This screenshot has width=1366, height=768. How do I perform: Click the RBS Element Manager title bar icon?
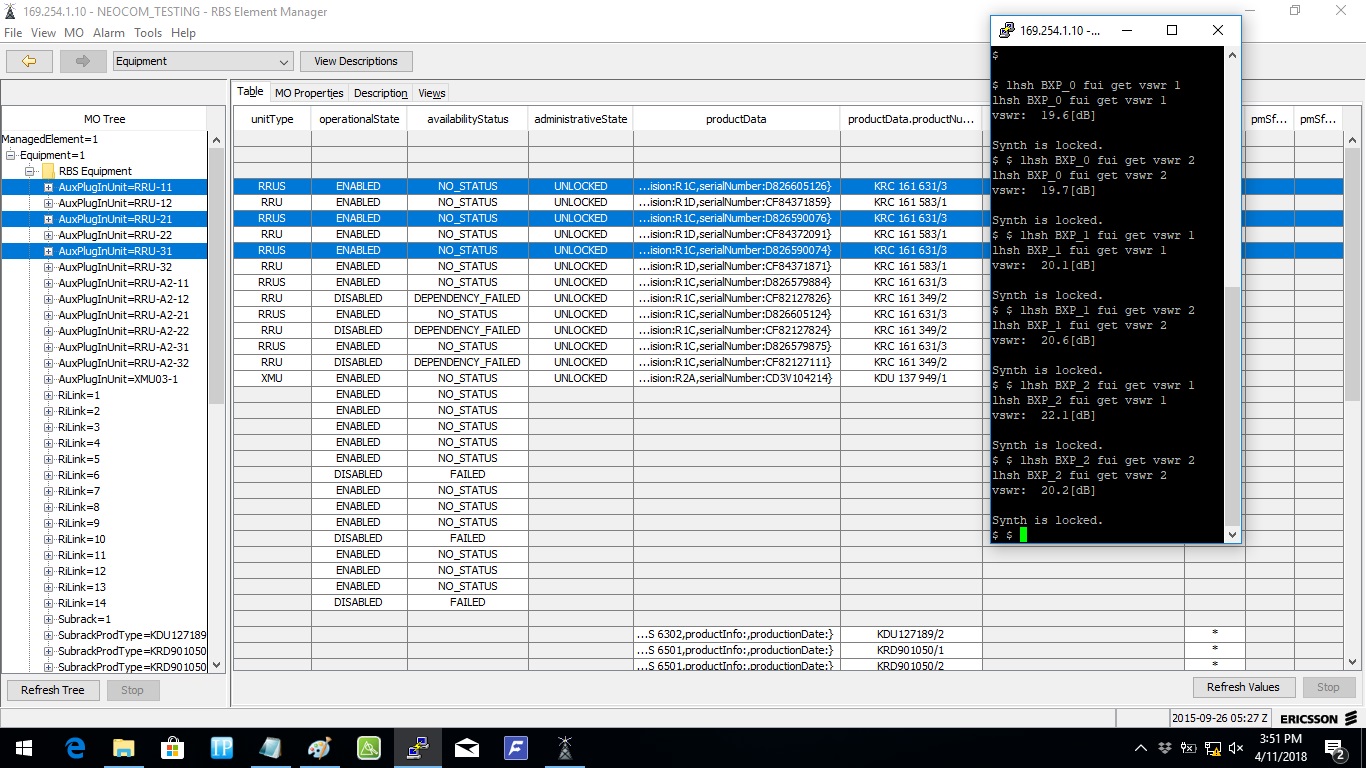[x=11, y=11]
